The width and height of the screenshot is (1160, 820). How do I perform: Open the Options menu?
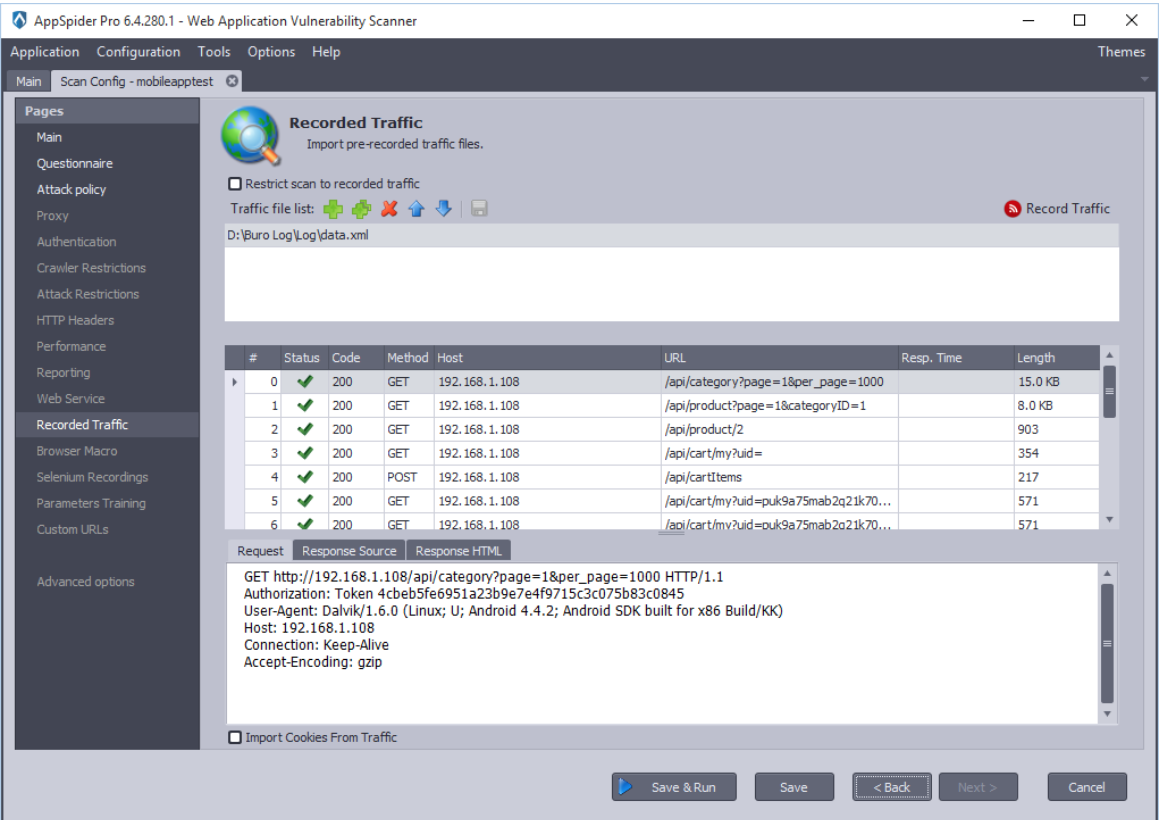tap(271, 52)
